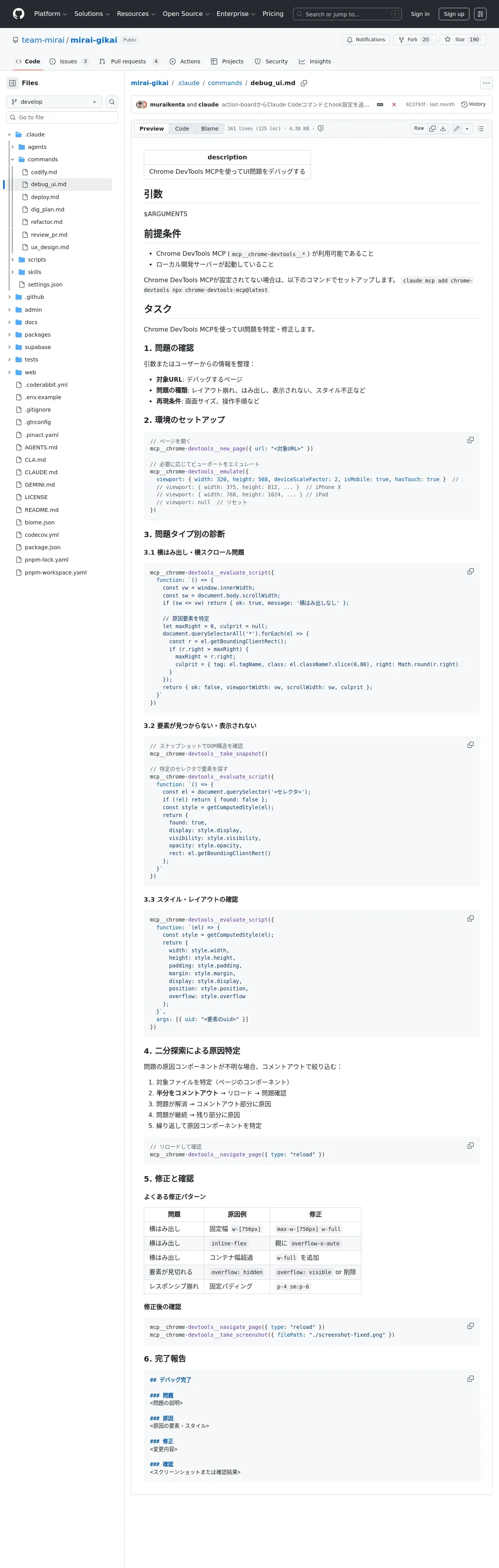The height and width of the screenshot is (1568, 499).
Task: Open review_pr.md in the file tree
Action: pos(49,235)
